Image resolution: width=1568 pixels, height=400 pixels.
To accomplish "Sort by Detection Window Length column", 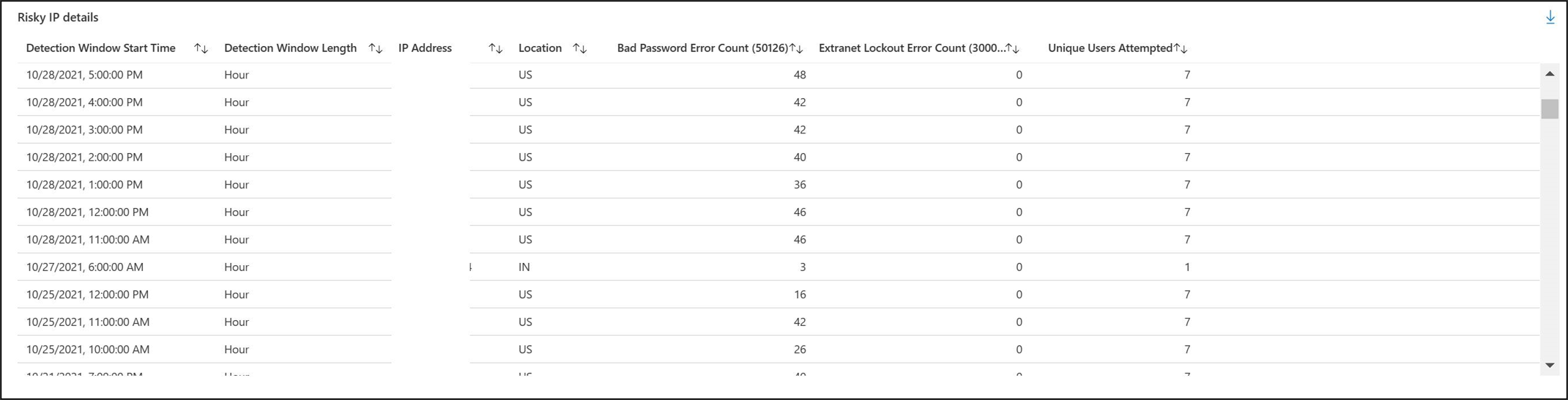I will tap(375, 48).
